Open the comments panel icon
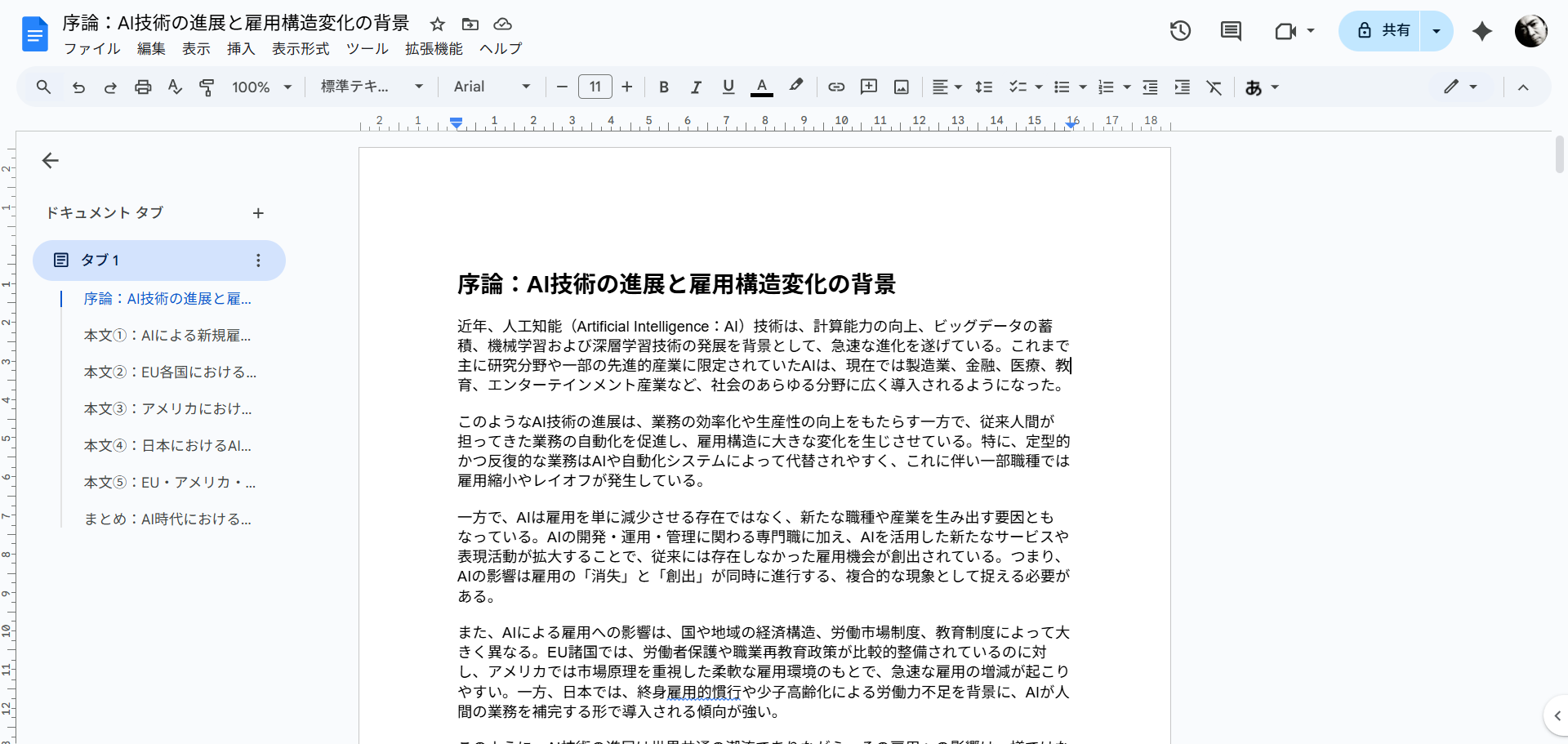Screen dimensions: 1568x744 (1231, 31)
